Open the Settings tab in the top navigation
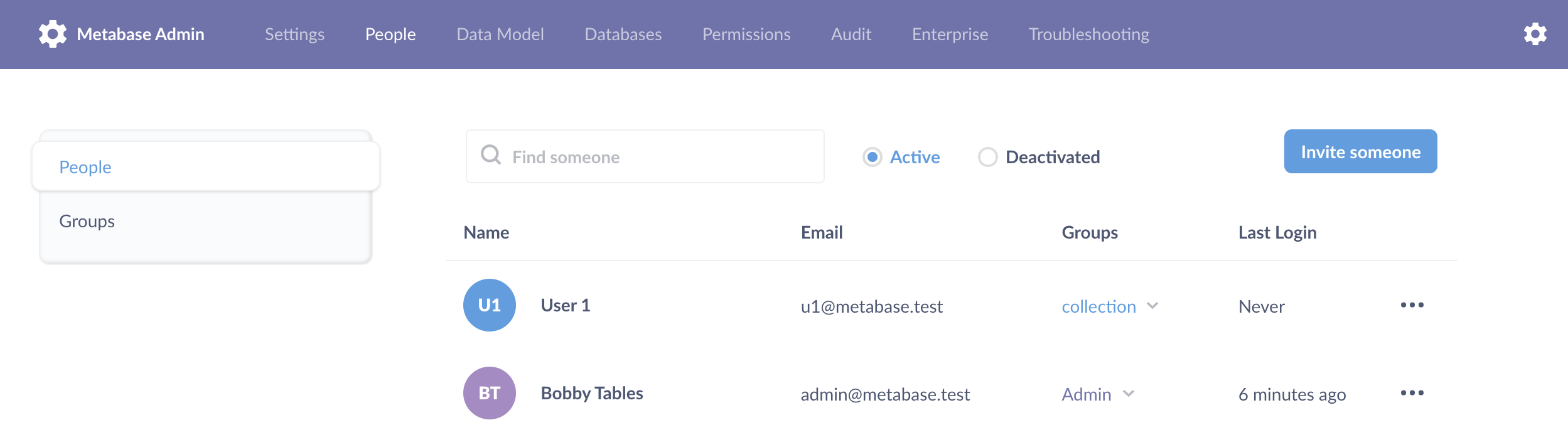 coord(294,34)
